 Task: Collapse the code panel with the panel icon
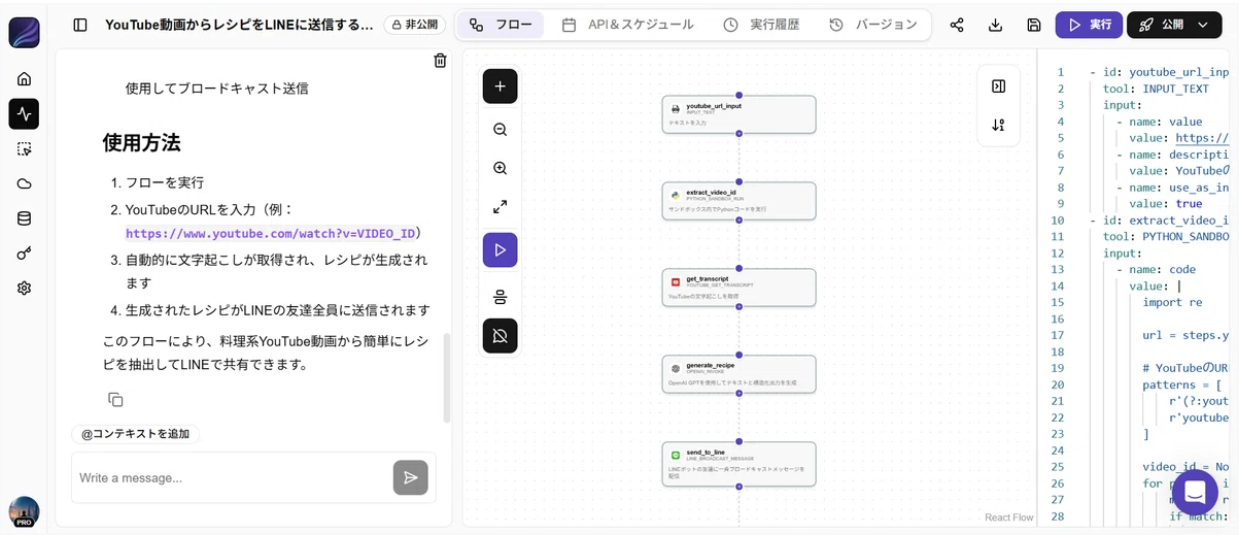pyautogui.click(x=998, y=87)
